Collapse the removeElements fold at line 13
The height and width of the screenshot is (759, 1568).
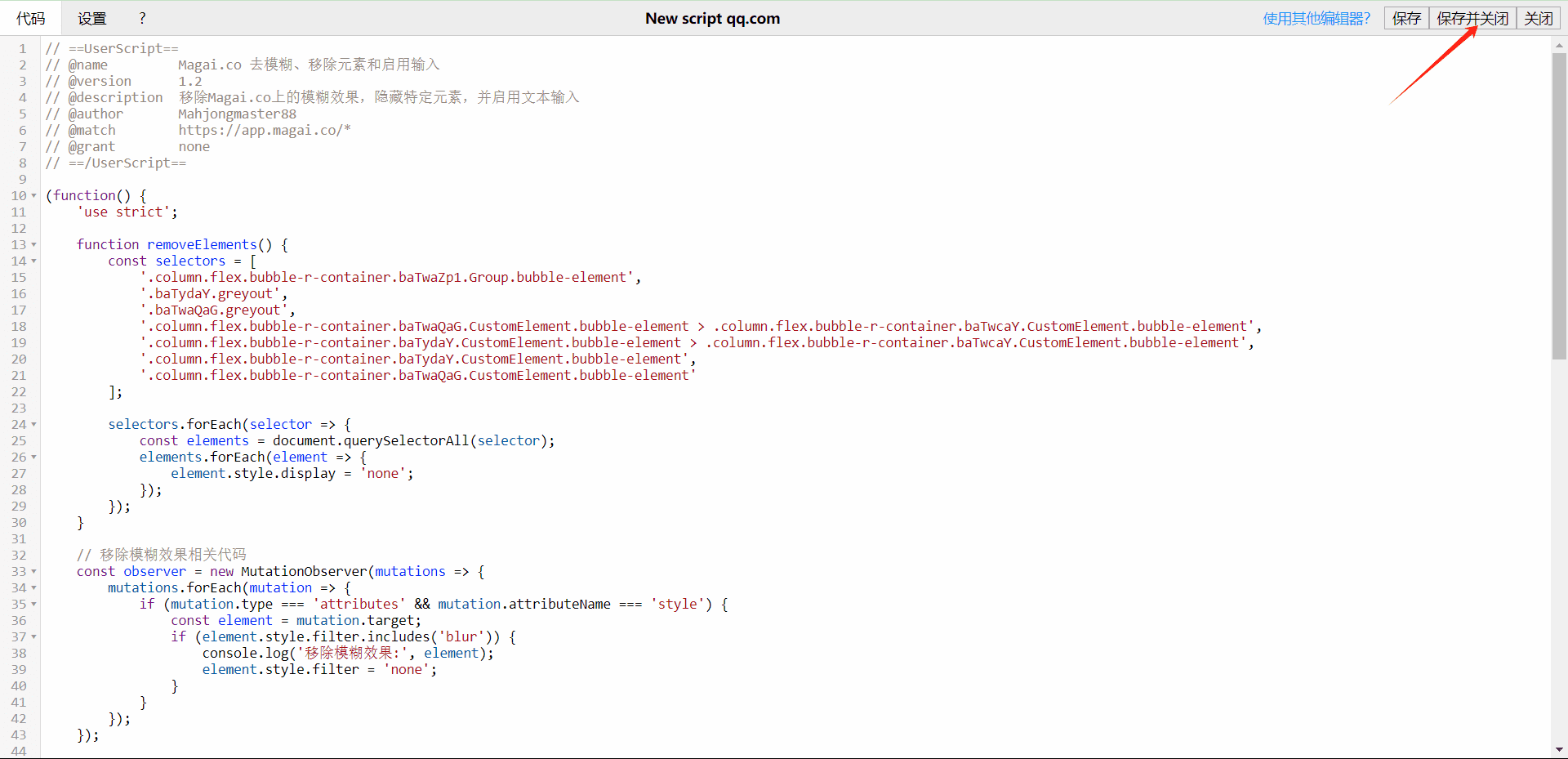click(x=33, y=244)
